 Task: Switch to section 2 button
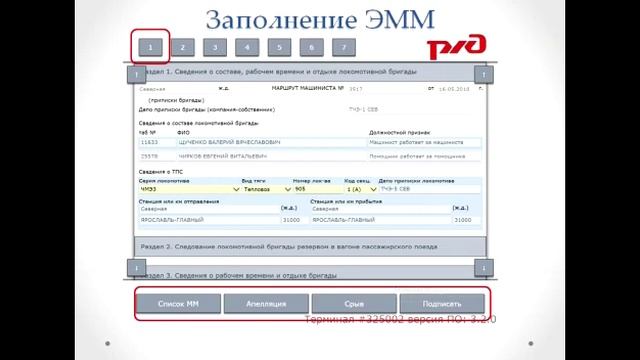(x=182, y=47)
